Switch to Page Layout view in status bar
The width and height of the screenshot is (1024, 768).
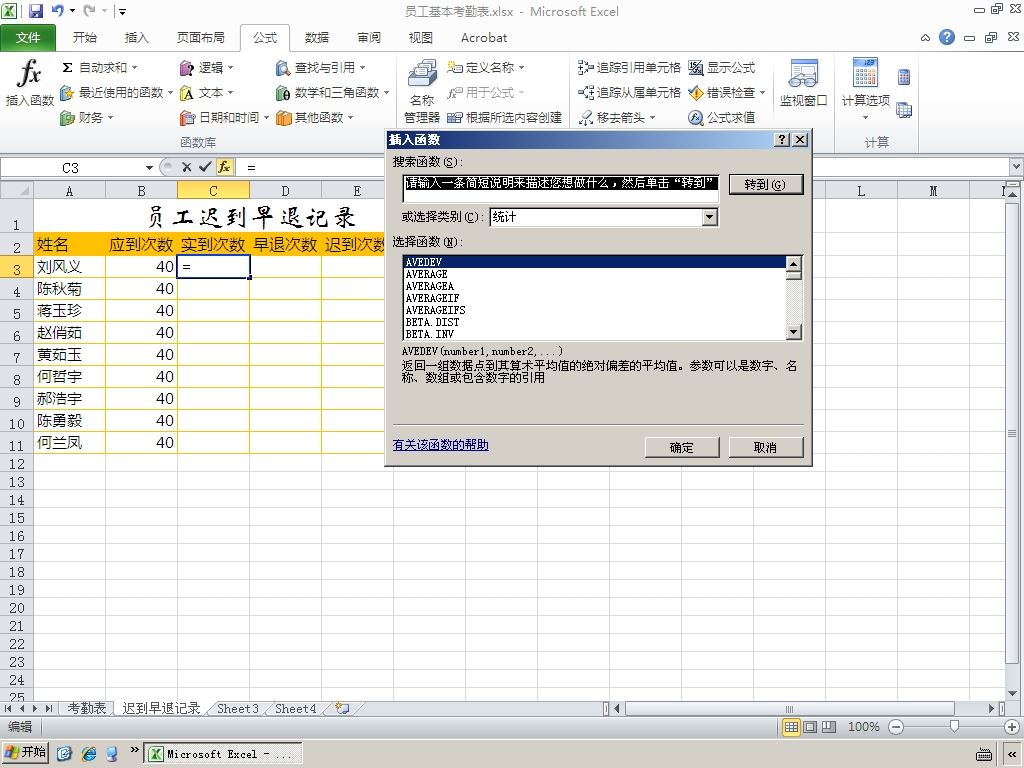[x=810, y=727]
